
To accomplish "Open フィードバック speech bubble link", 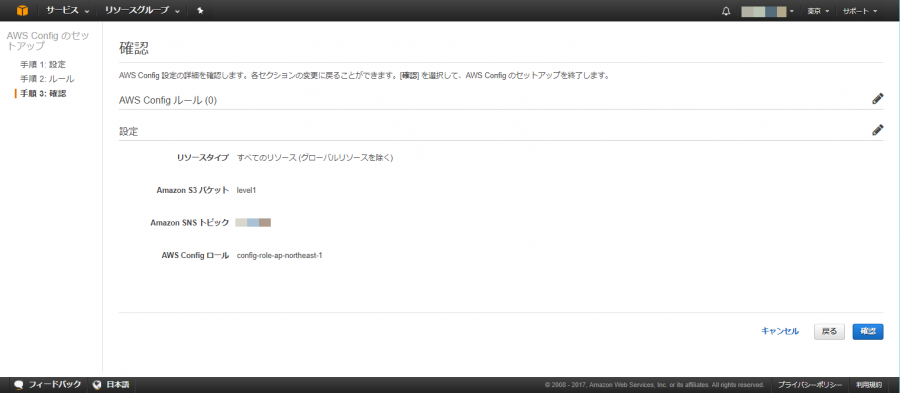I will (x=48, y=384).
